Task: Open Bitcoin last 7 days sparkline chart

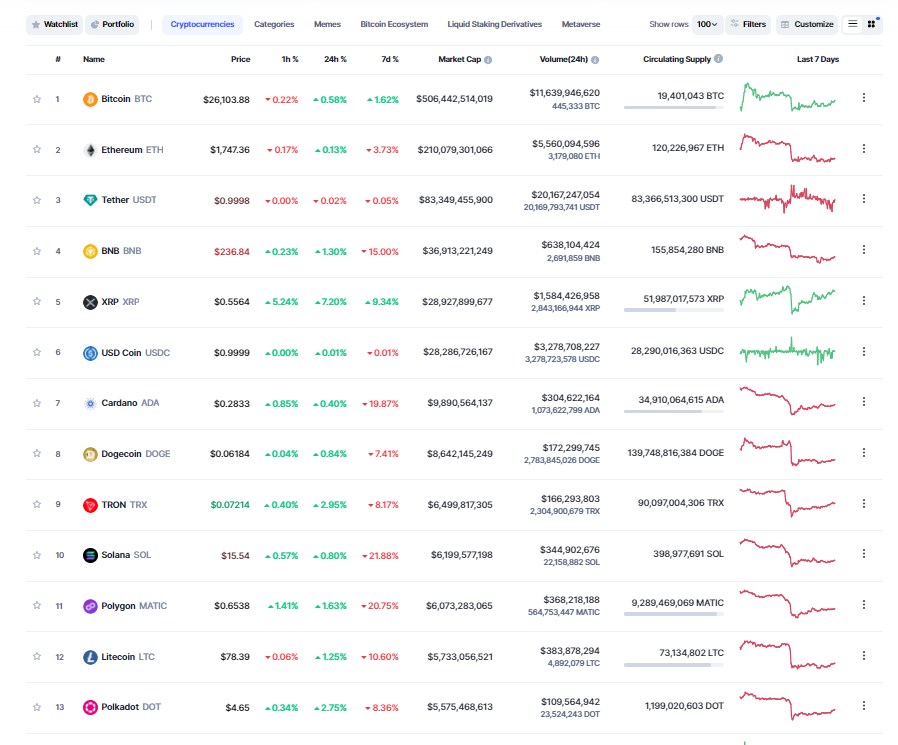Action: (x=787, y=97)
